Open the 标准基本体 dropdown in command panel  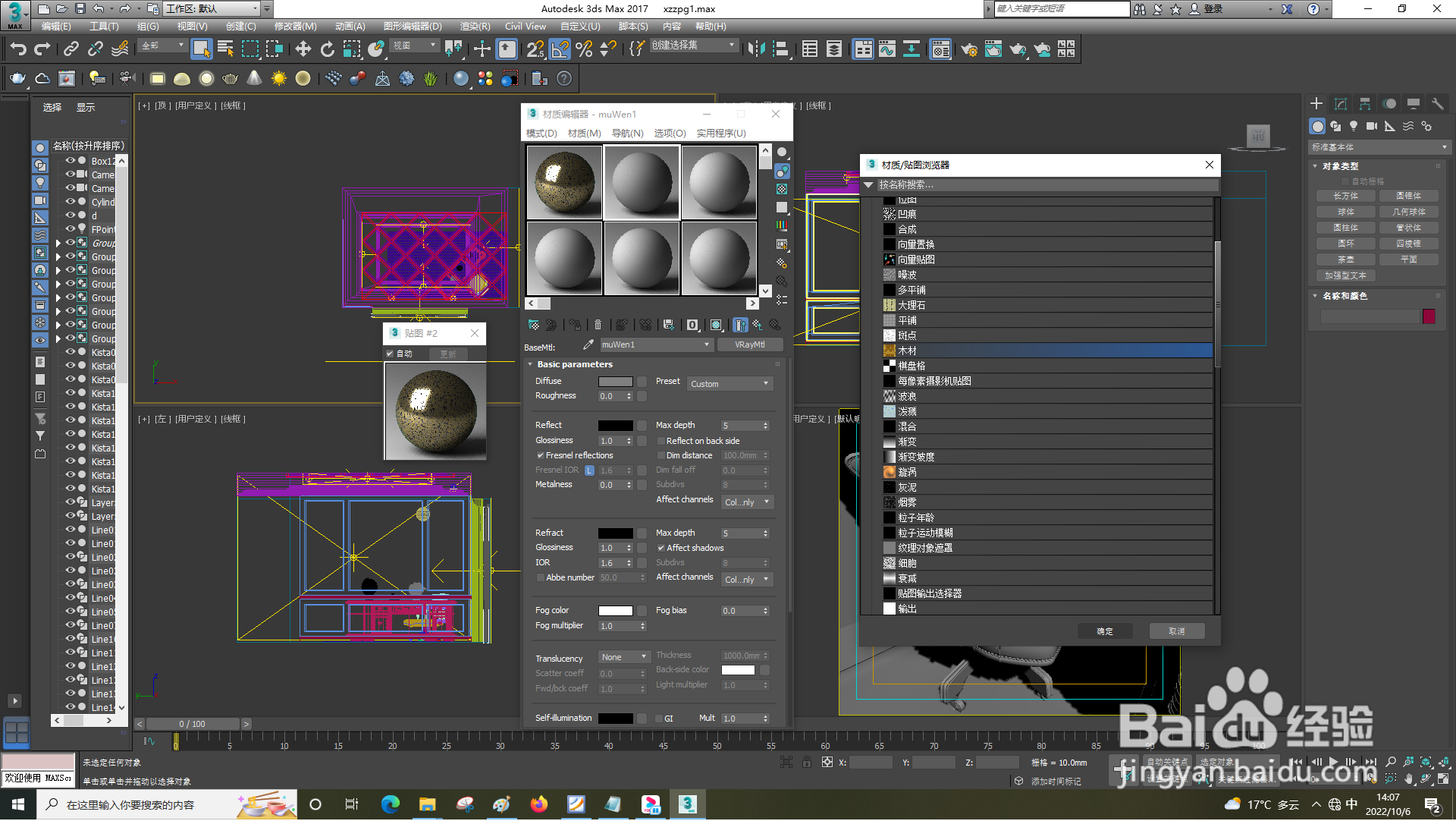tap(1379, 147)
